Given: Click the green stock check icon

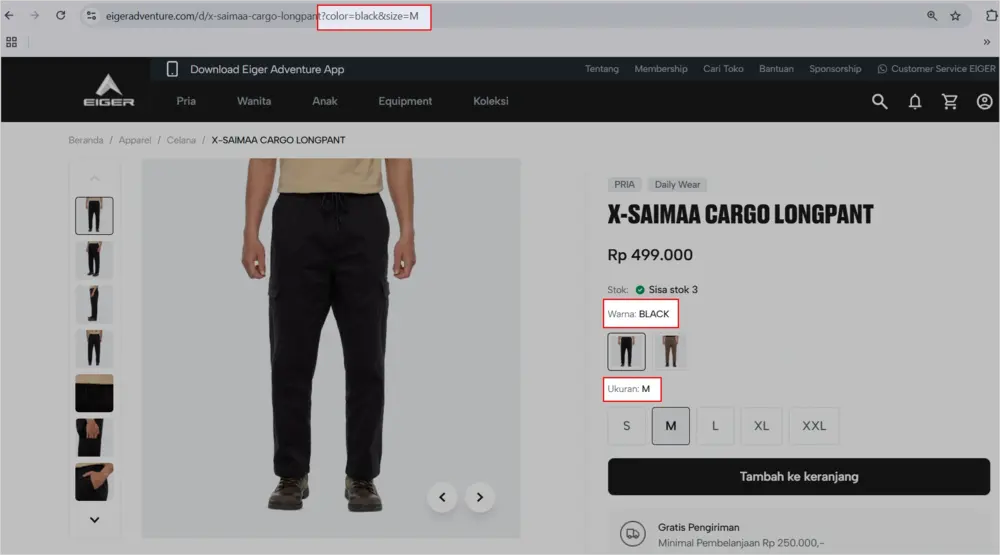Looking at the screenshot, I should [640, 290].
